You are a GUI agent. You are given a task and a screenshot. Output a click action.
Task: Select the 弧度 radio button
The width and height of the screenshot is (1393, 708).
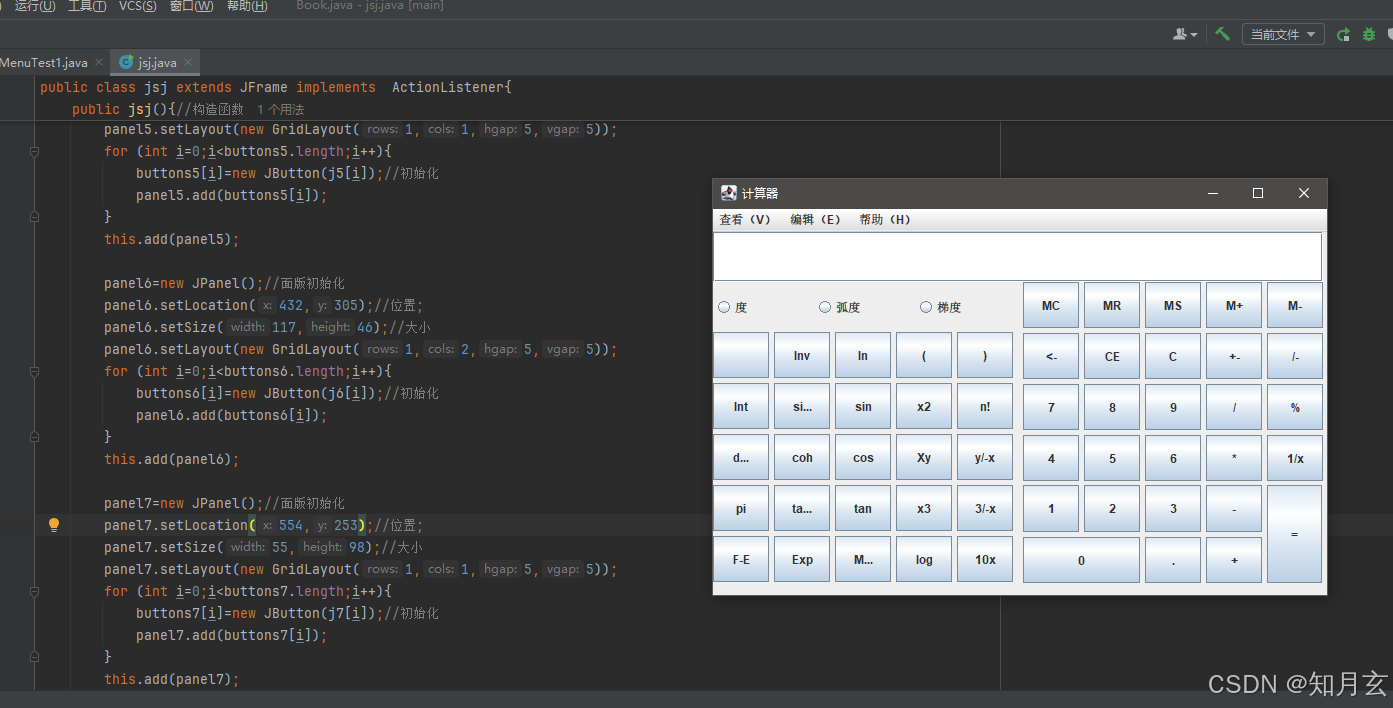coord(825,307)
